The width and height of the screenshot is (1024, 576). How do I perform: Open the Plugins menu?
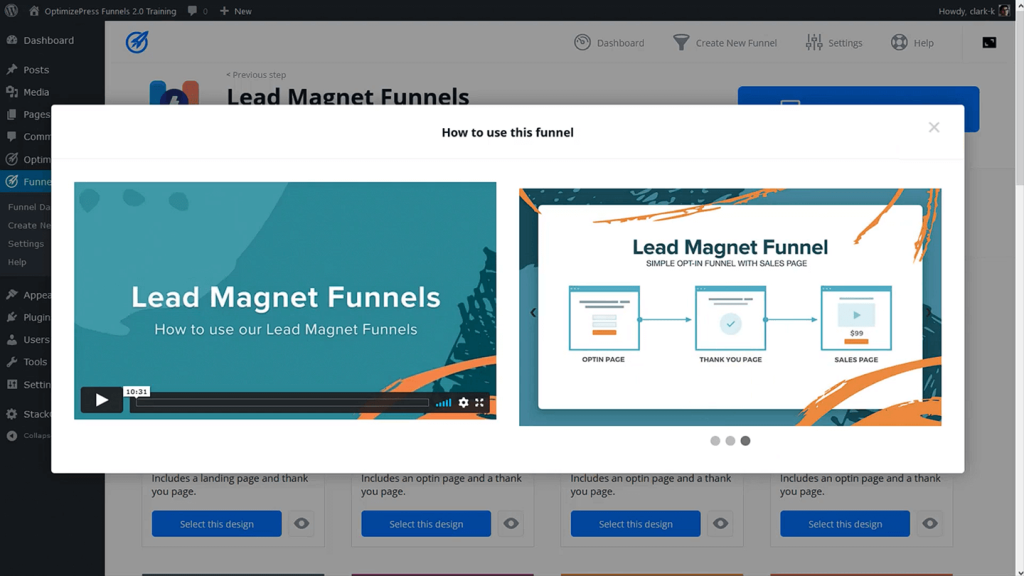pyautogui.click(x=33, y=317)
